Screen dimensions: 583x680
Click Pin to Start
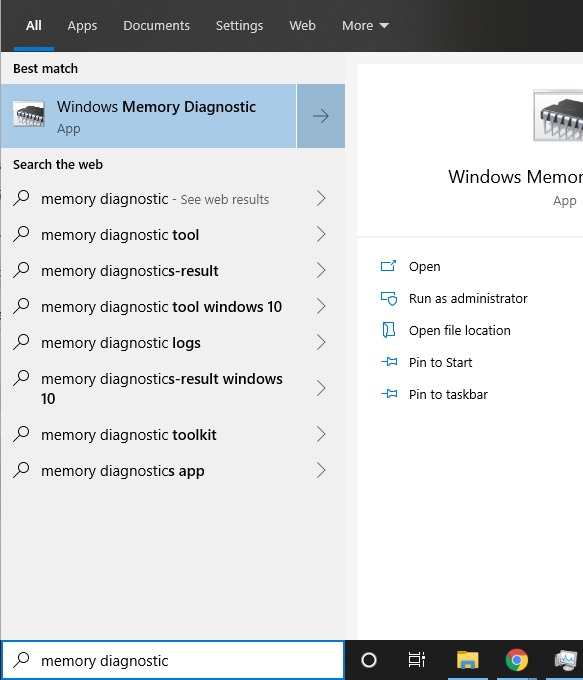[x=441, y=363]
